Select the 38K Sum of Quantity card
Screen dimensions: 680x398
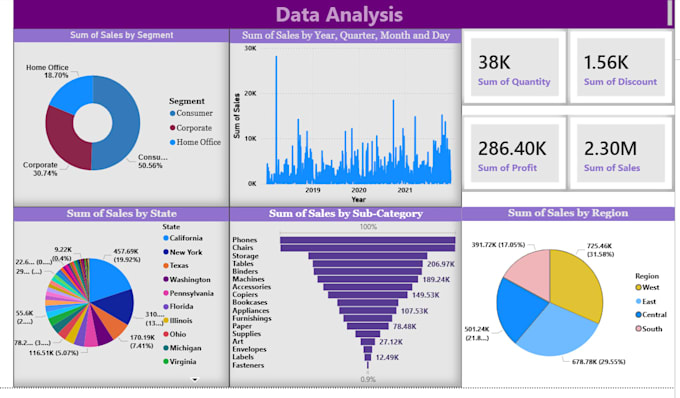coord(514,67)
